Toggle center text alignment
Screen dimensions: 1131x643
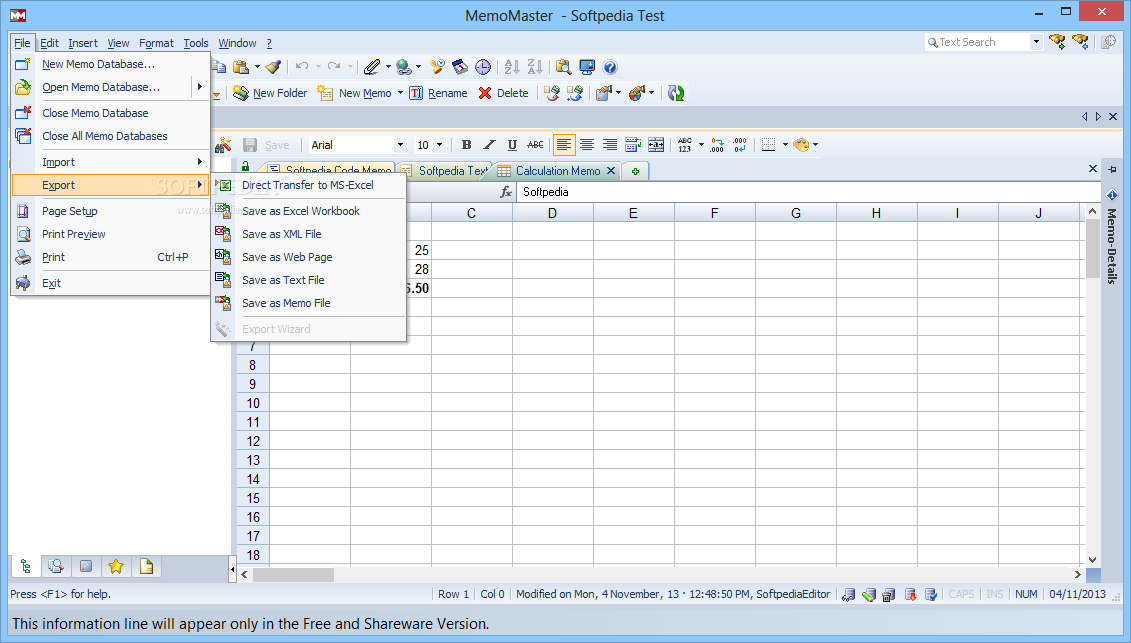point(587,145)
